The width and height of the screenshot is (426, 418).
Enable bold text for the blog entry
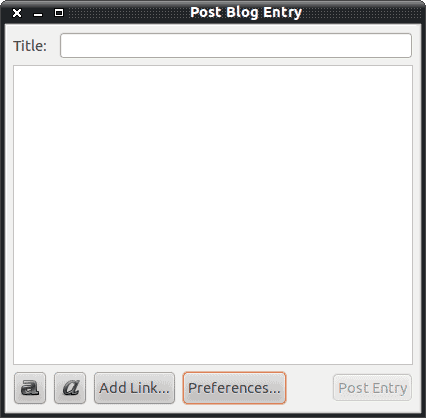30,388
